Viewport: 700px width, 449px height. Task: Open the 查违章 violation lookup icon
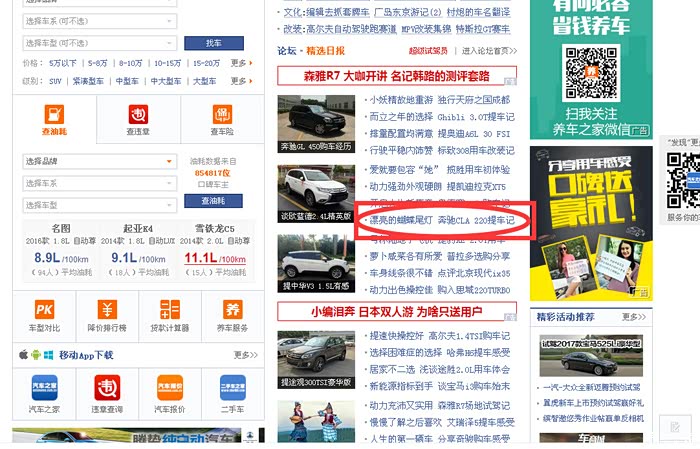point(138,114)
